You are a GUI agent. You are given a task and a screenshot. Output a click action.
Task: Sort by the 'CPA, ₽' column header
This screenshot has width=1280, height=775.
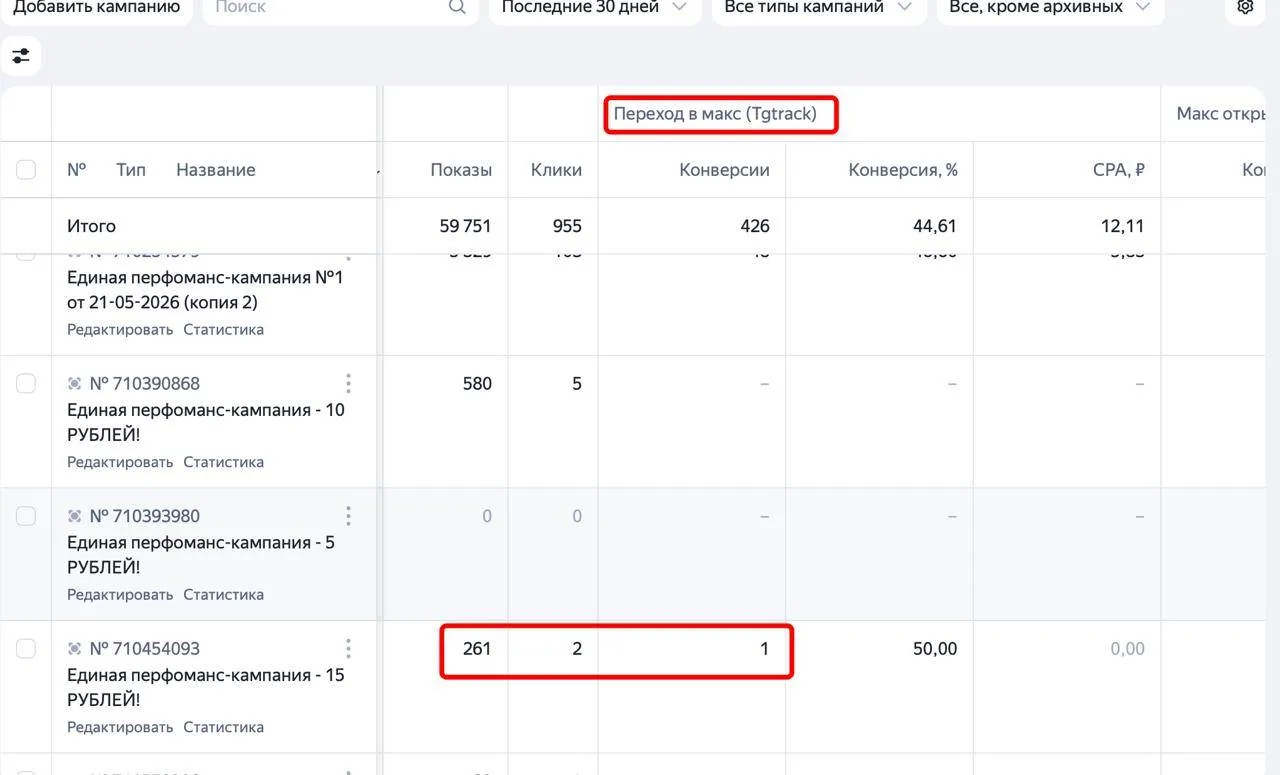click(x=1119, y=170)
